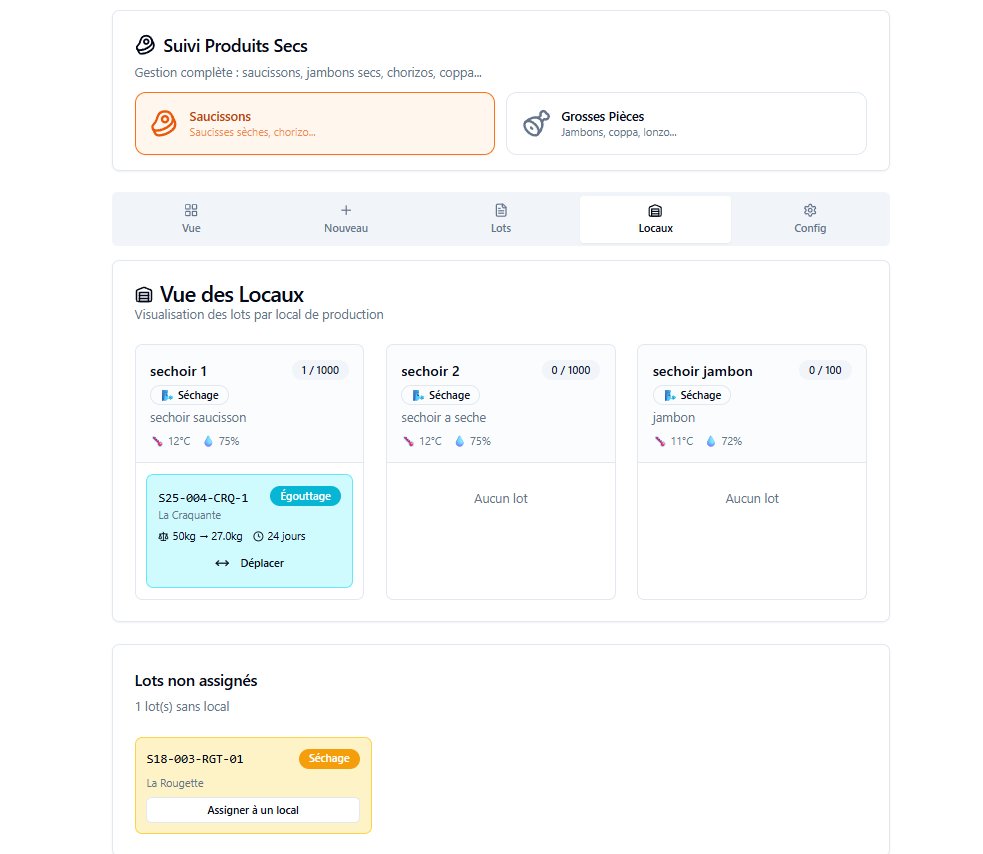983x854 pixels.
Task: Open the Config tab with the gear icon
Action: point(810,219)
